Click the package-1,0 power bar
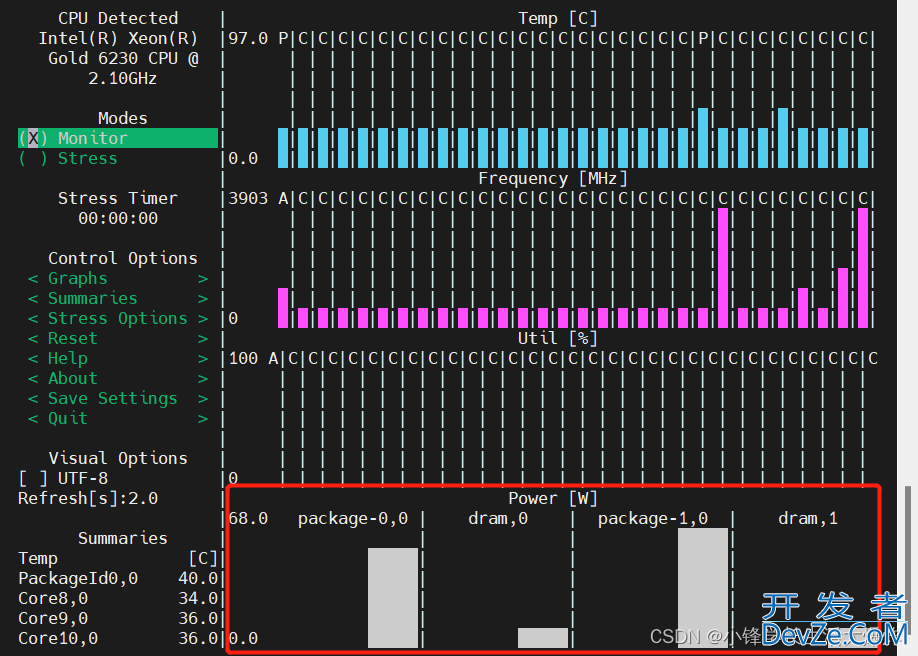 703,587
